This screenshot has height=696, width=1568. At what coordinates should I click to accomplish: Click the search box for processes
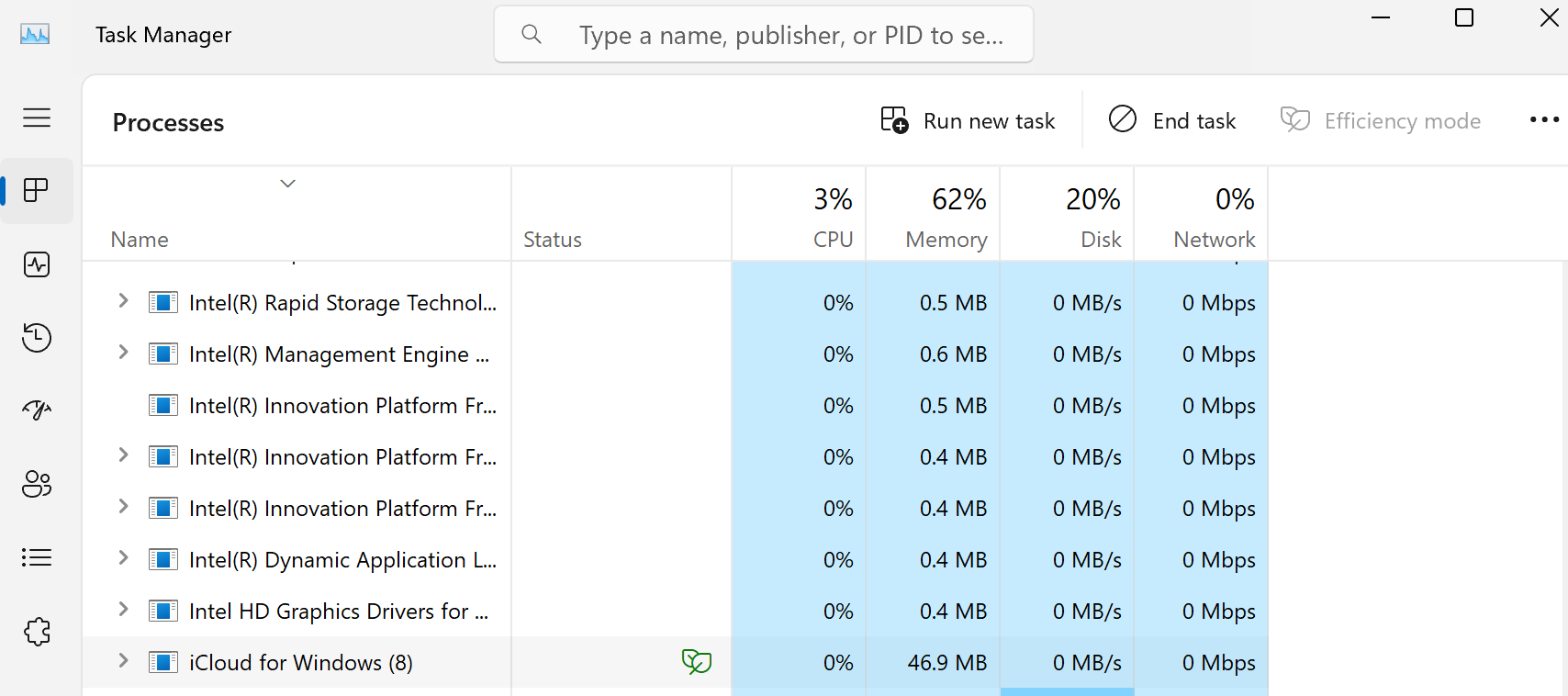point(790,35)
